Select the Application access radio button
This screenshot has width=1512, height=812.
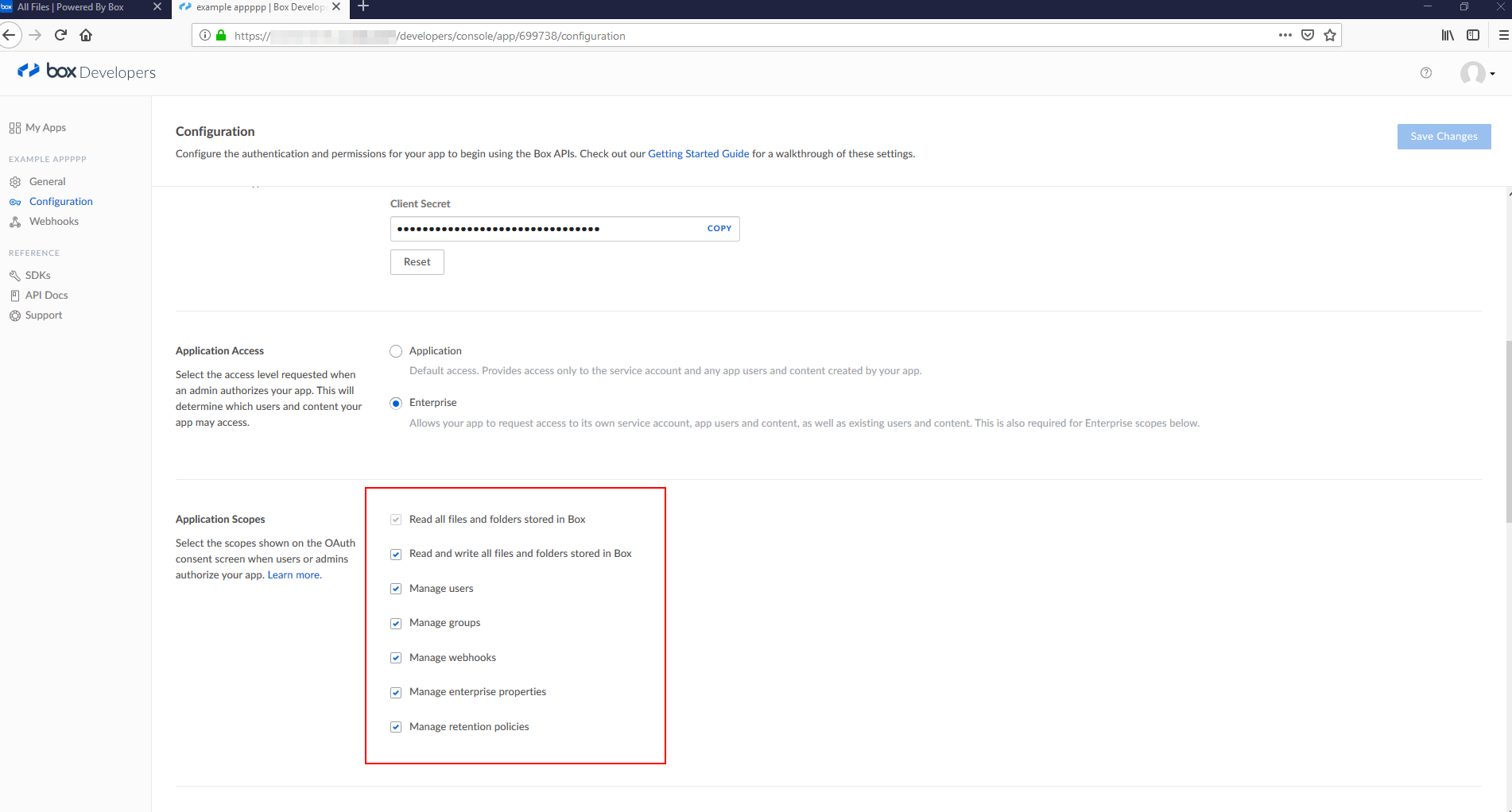(x=396, y=351)
